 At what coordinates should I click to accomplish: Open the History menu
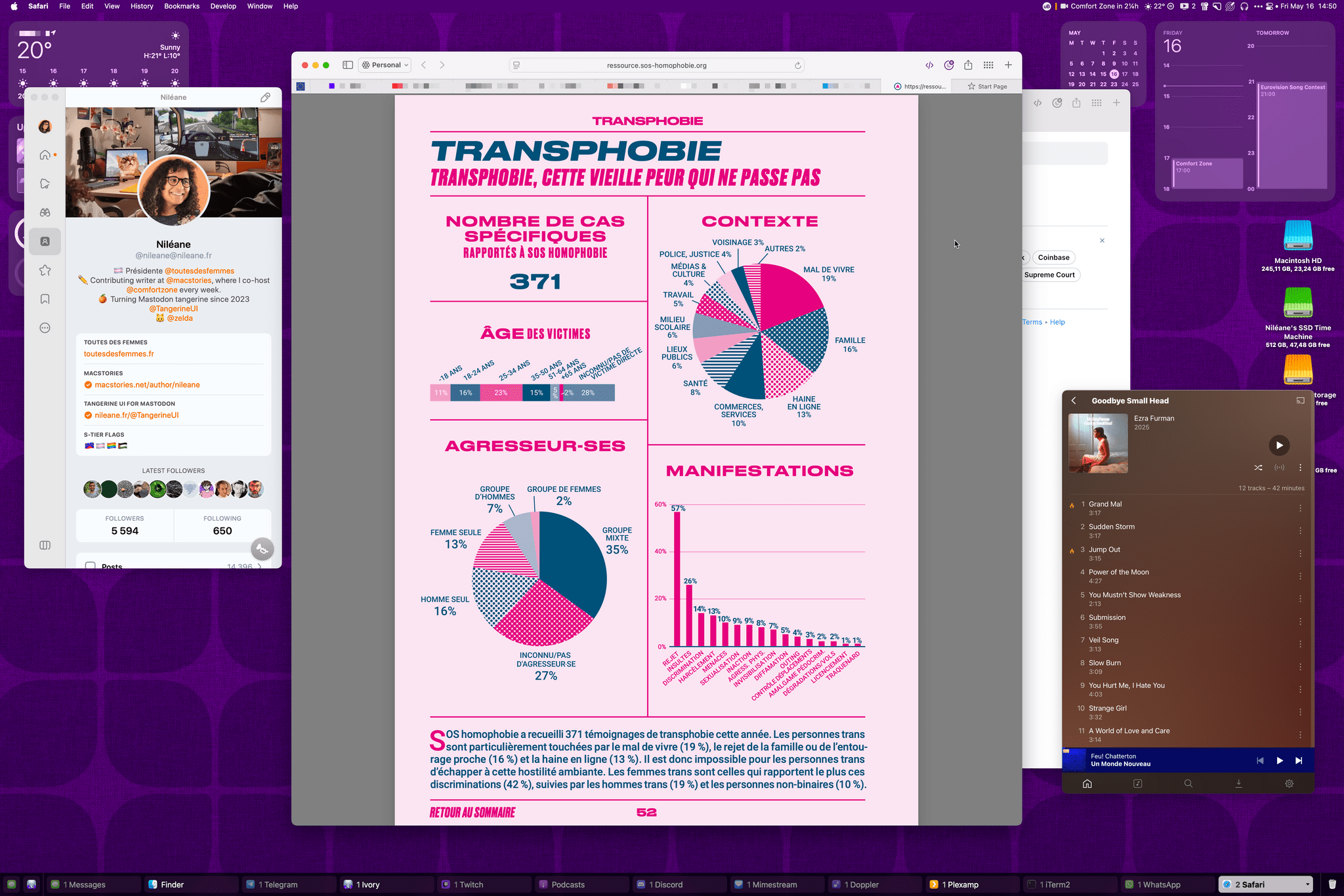point(142,6)
